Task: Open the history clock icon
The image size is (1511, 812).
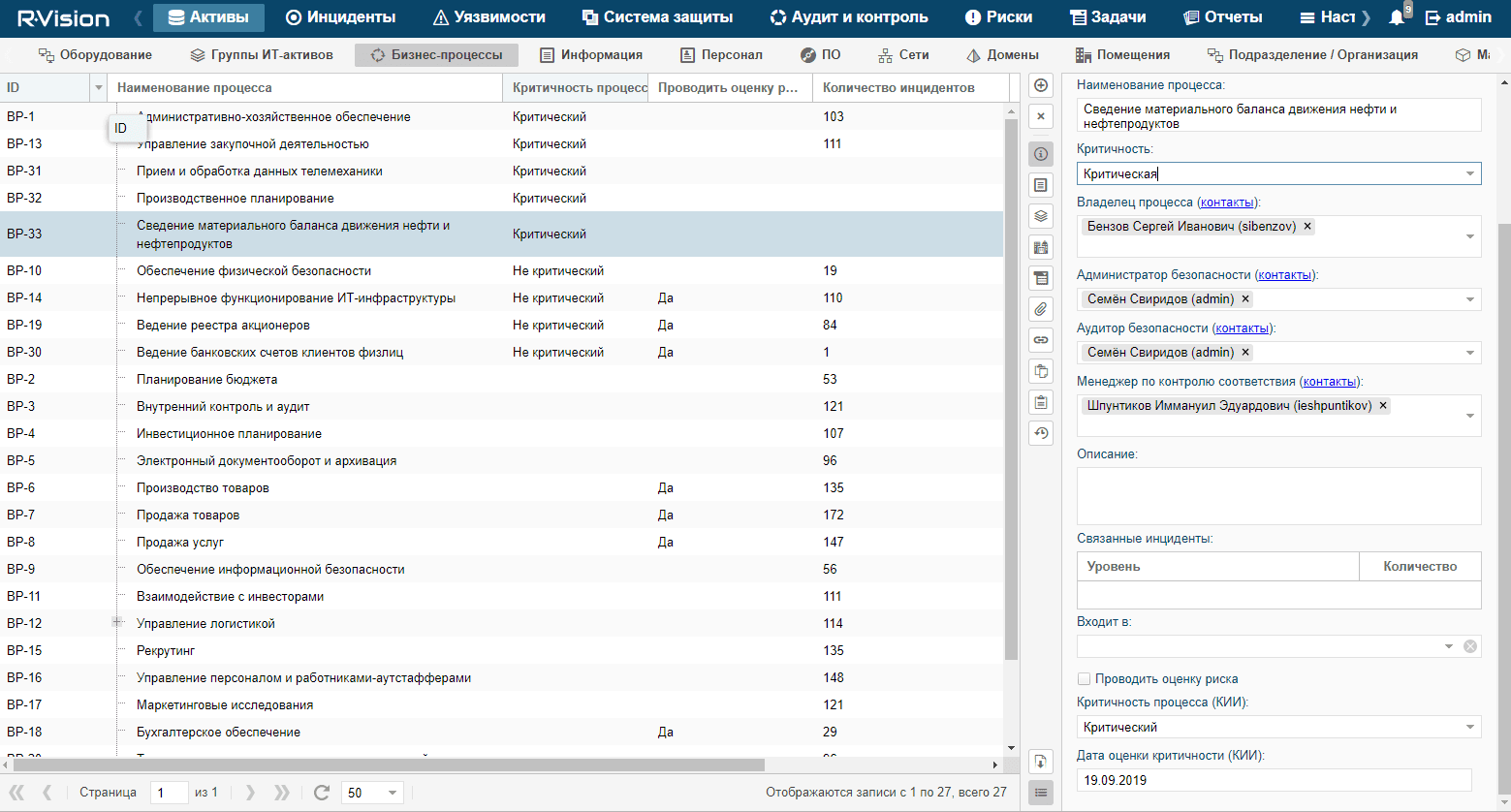Action: pyautogui.click(x=1041, y=433)
